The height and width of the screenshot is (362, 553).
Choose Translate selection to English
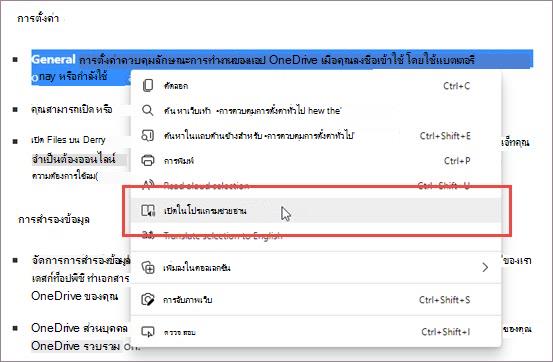(x=316, y=236)
